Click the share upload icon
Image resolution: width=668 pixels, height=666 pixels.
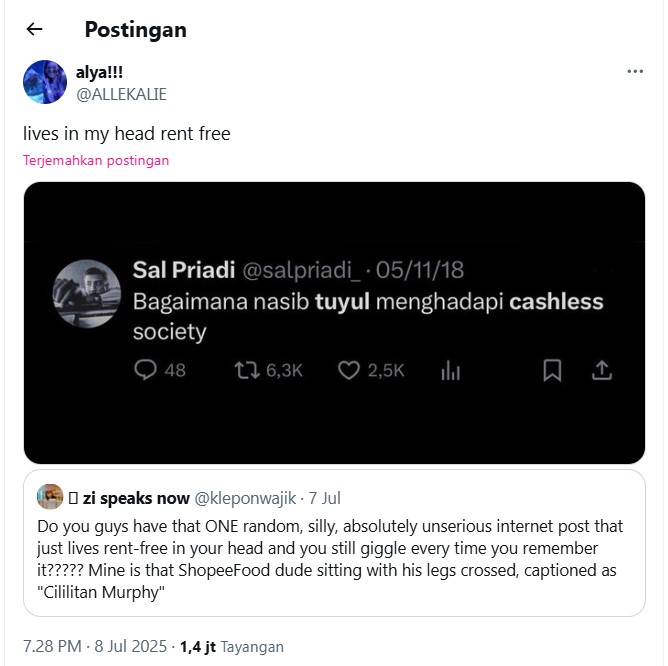(x=602, y=371)
